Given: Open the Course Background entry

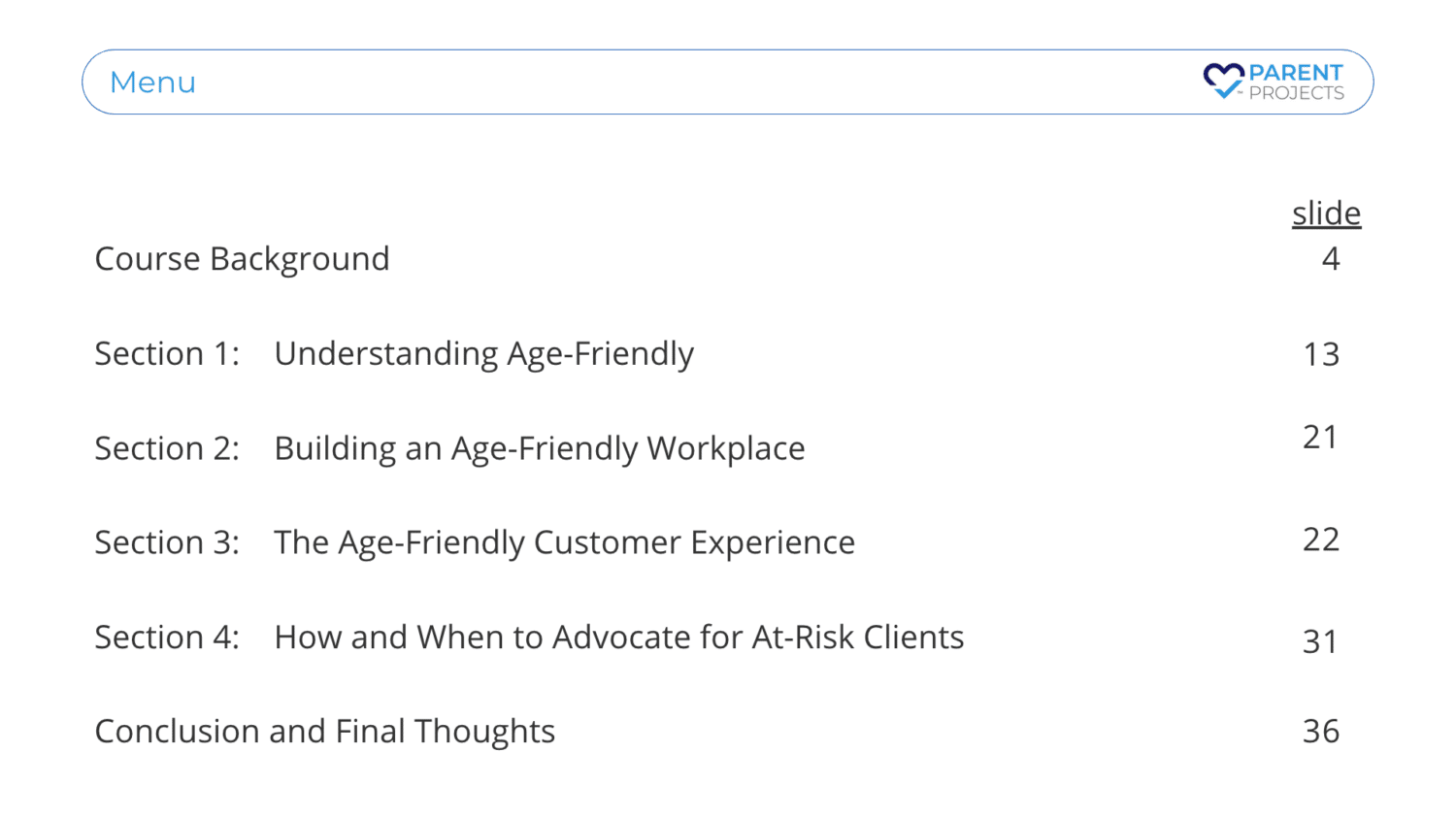Looking at the screenshot, I should click(x=242, y=259).
